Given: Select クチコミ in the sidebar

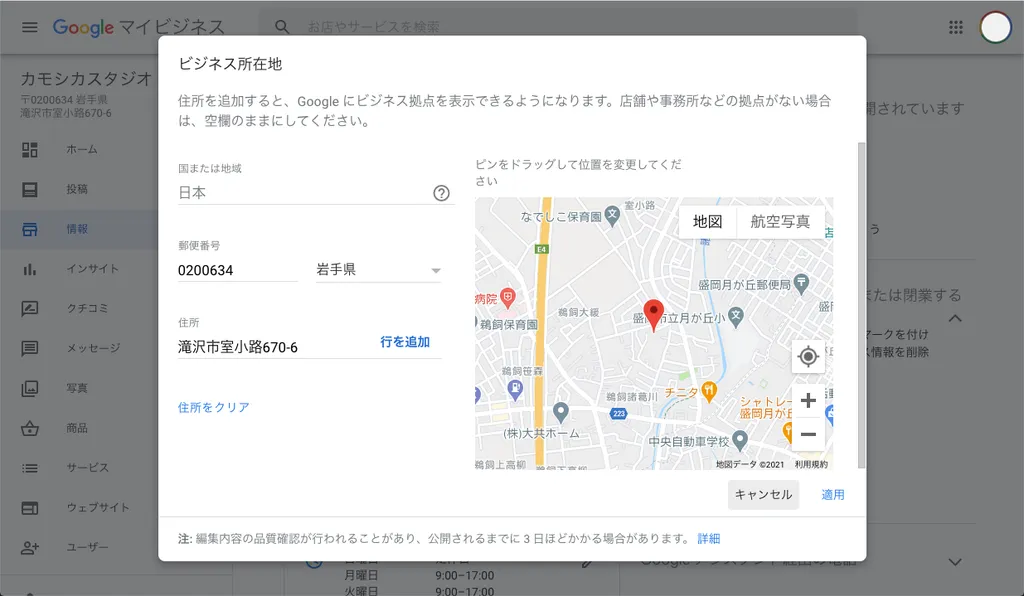Looking at the screenshot, I should click(87, 309).
